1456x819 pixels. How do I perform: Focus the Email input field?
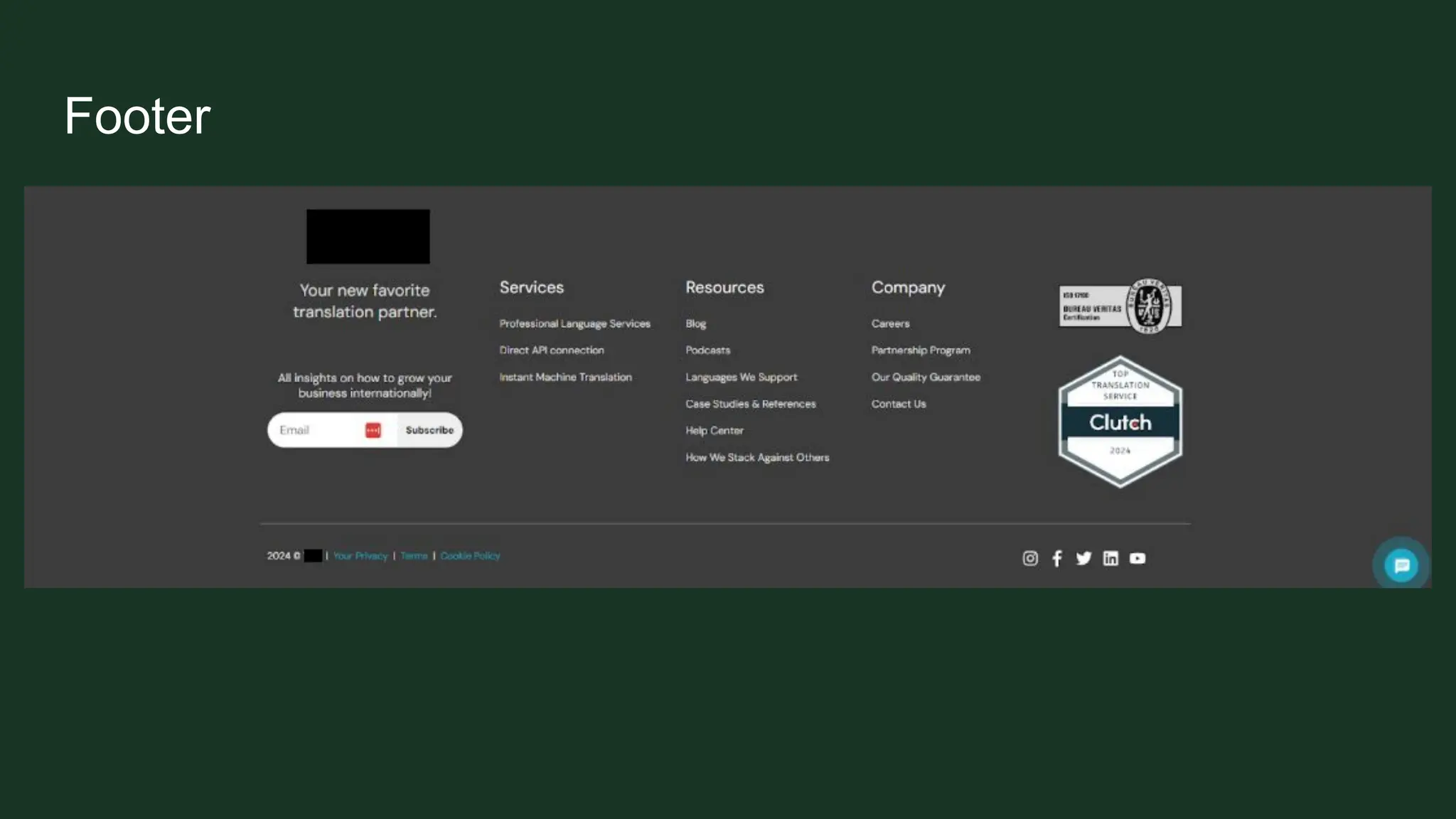pos(313,430)
